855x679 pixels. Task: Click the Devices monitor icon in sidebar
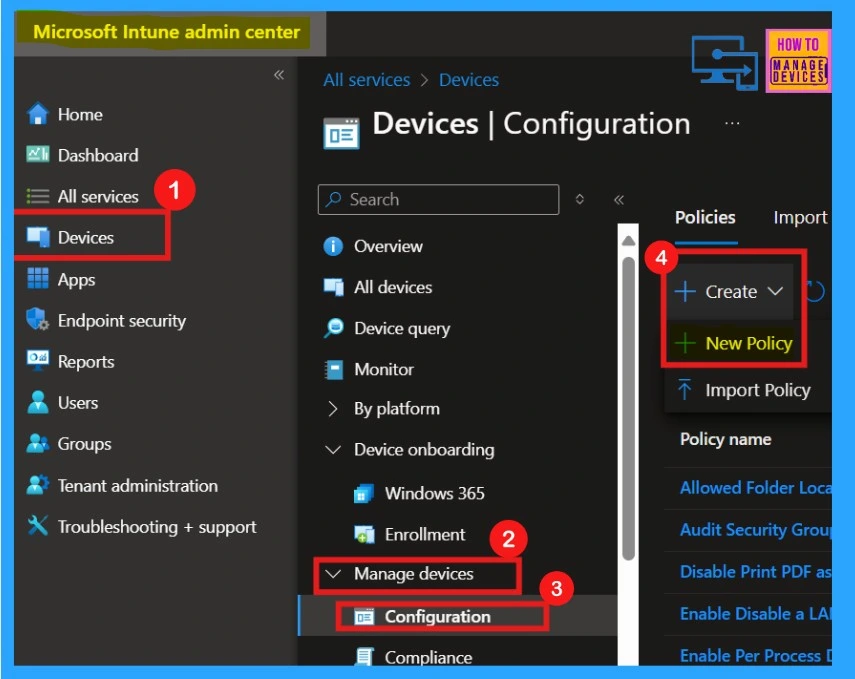(38, 237)
